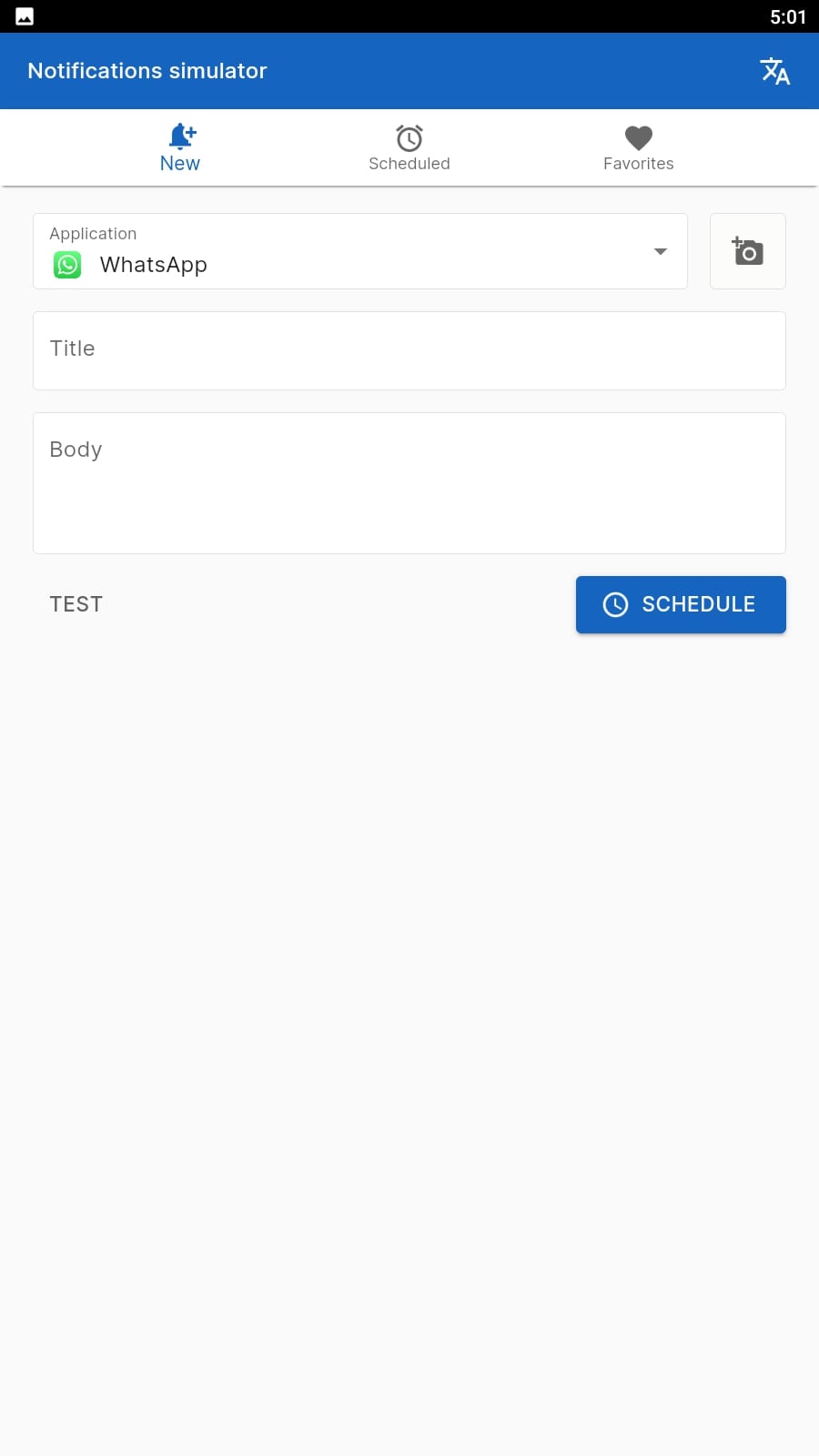Click the blue SCHEDULE button
The height and width of the screenshot is (1456, 819).
click(x=681, y=604)
